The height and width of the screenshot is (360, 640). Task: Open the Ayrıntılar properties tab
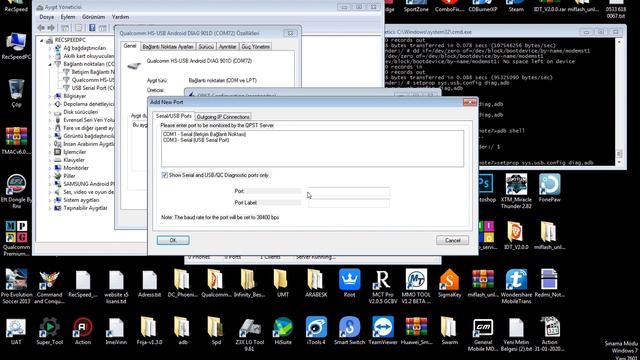pyautogui.click(x=227, y=47)
